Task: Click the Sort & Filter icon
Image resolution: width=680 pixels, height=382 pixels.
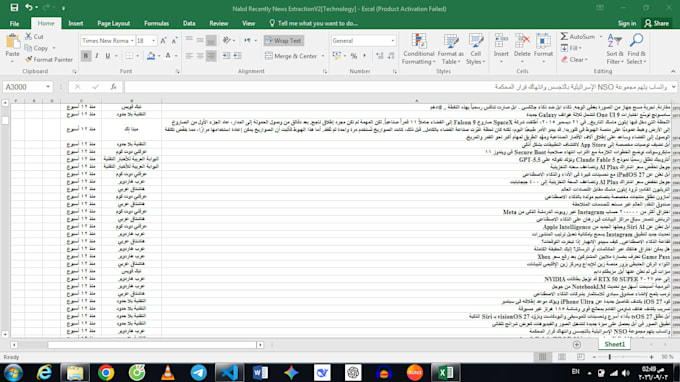Action: [615, 41]
